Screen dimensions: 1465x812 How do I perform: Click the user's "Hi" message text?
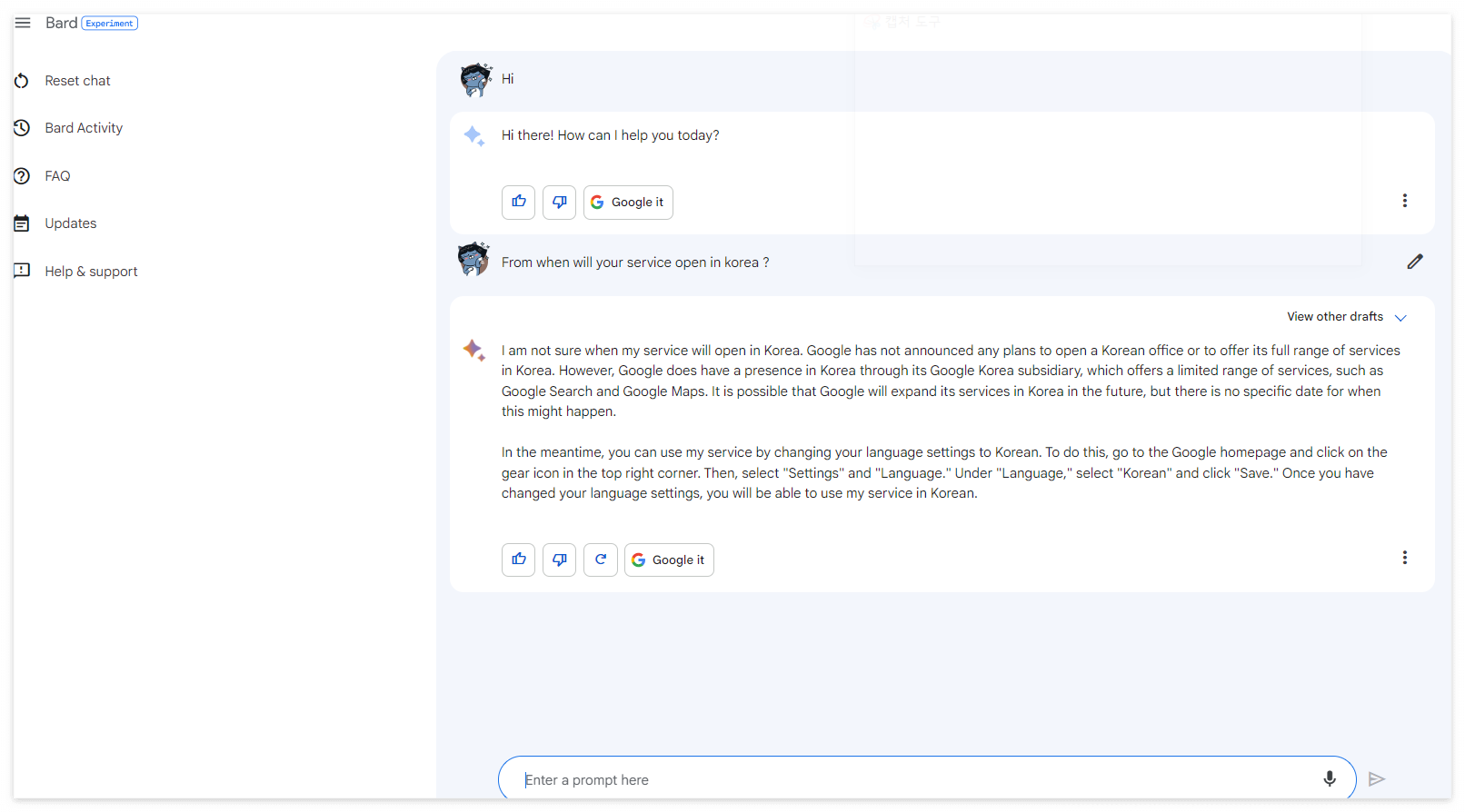pyautogui.click(x=507, y=79)
